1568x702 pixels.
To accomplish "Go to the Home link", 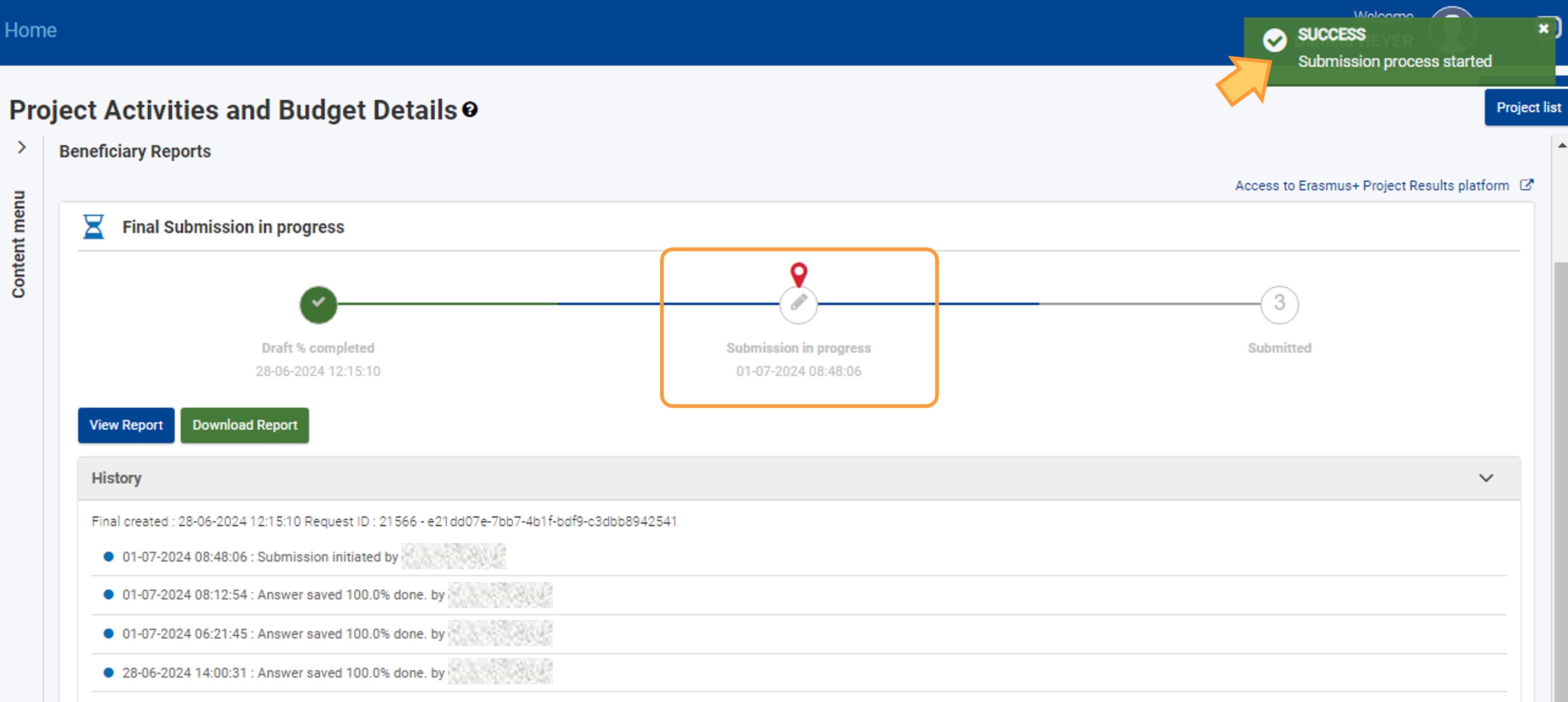I will pos(31,30).
